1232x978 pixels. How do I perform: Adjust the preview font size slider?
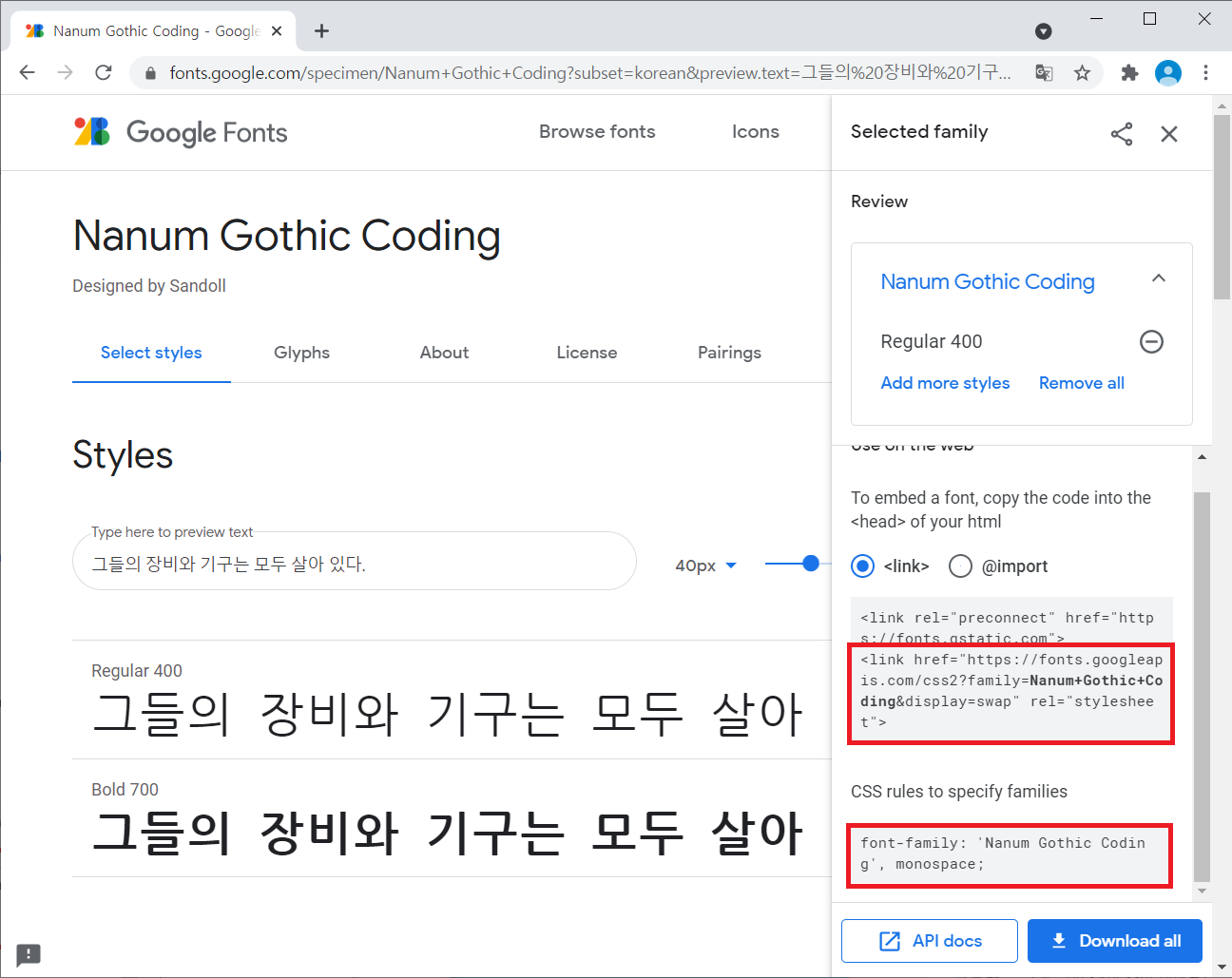pyautogui.click(x=811, y=564)
